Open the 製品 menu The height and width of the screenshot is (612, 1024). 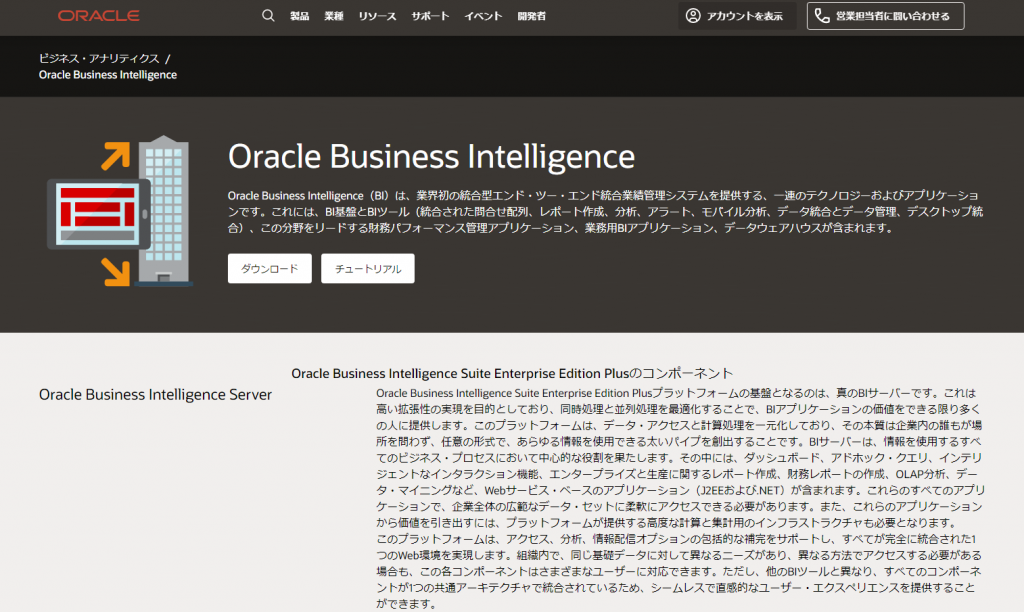click(299, 16)
